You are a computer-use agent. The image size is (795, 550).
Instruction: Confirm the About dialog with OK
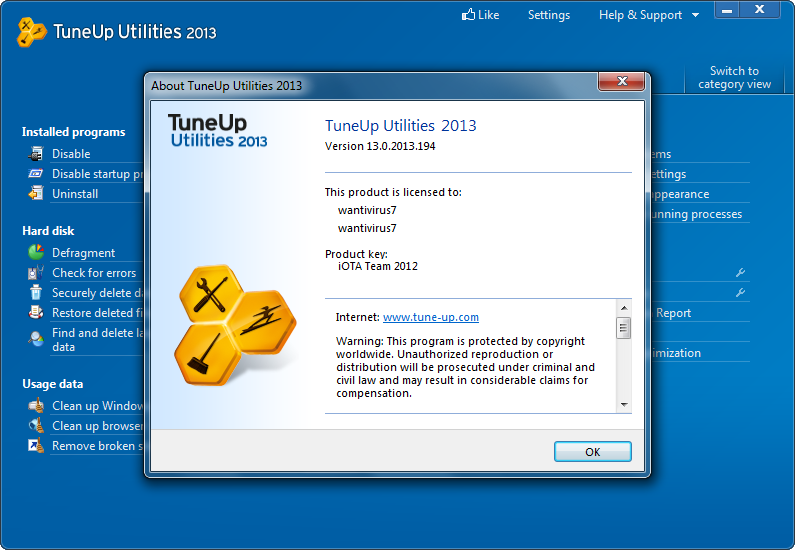(x=592, y=452)
